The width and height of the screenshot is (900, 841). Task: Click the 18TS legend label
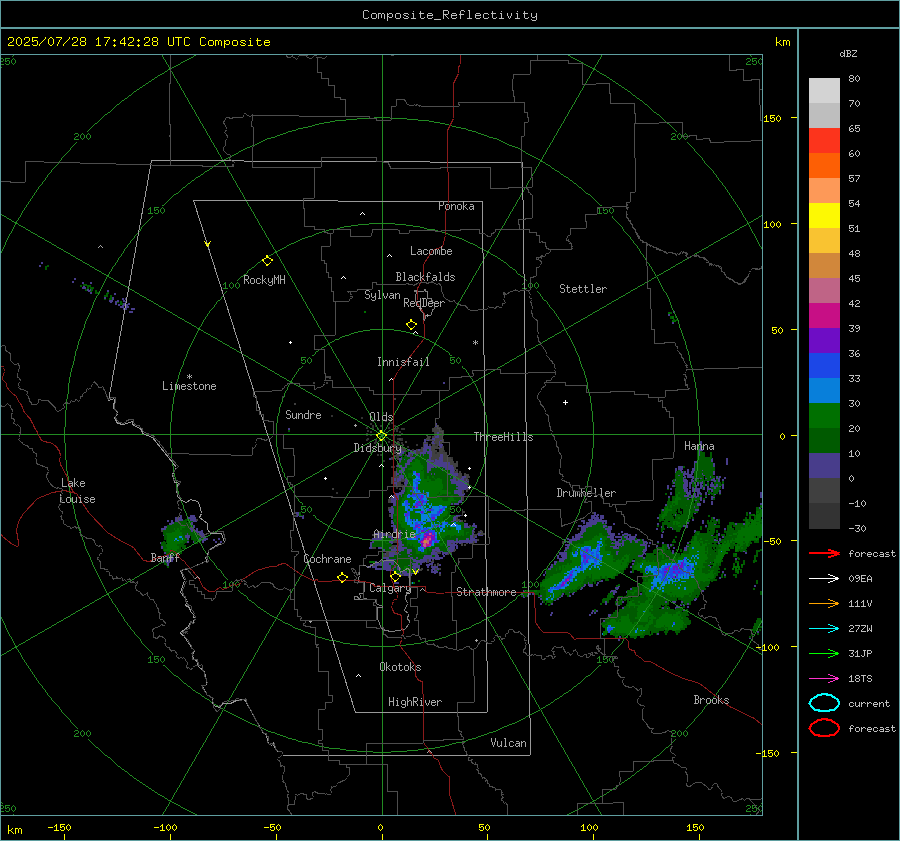pyautogui.click(x=860, y=679)
